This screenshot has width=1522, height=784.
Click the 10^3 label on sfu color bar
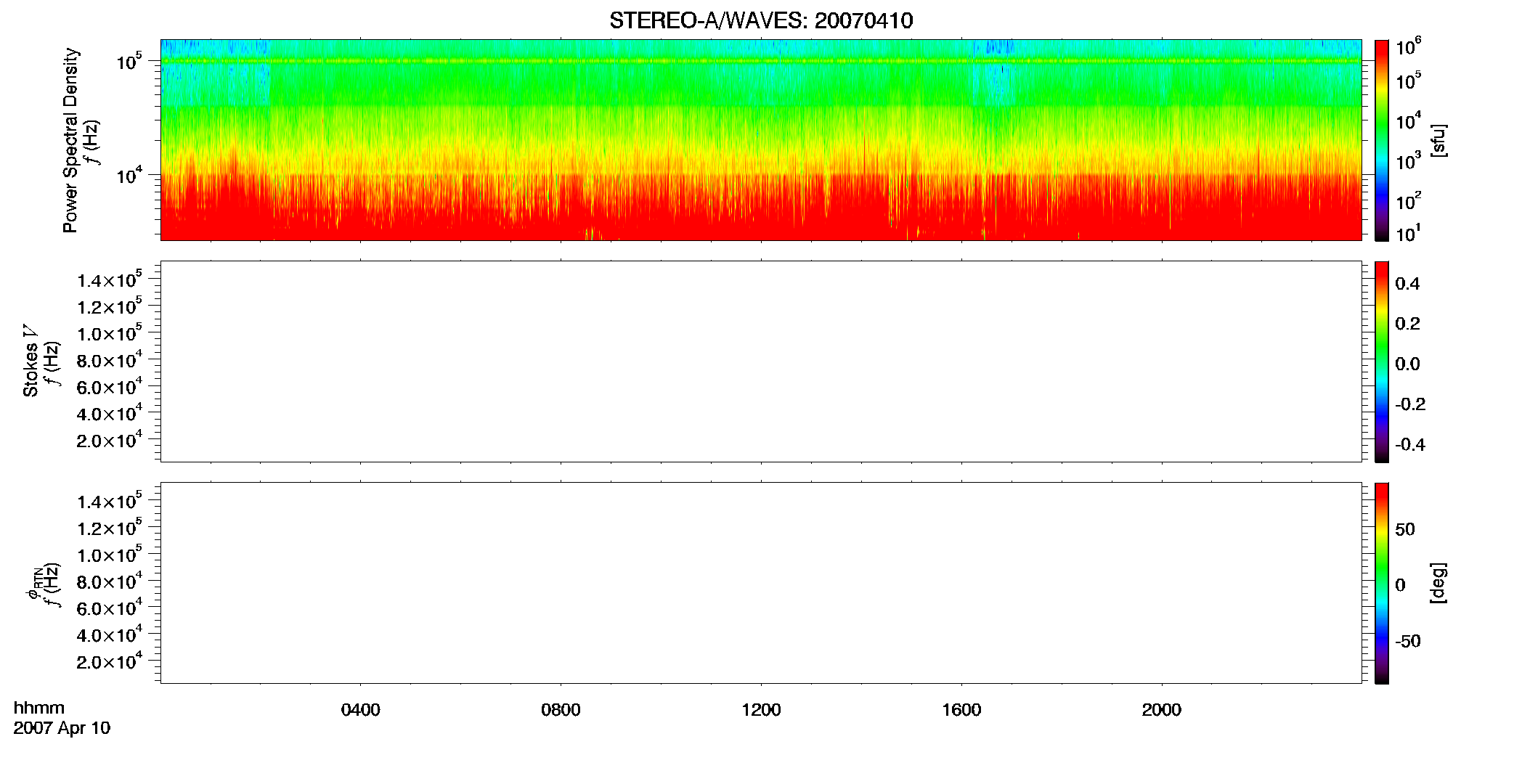(1408, 160)
